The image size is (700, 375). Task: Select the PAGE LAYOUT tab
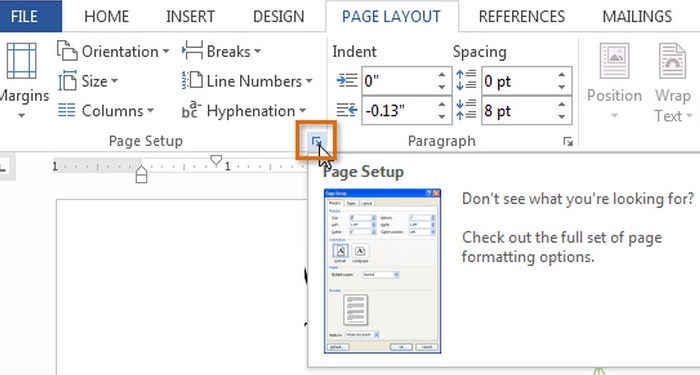coord(391,17)
